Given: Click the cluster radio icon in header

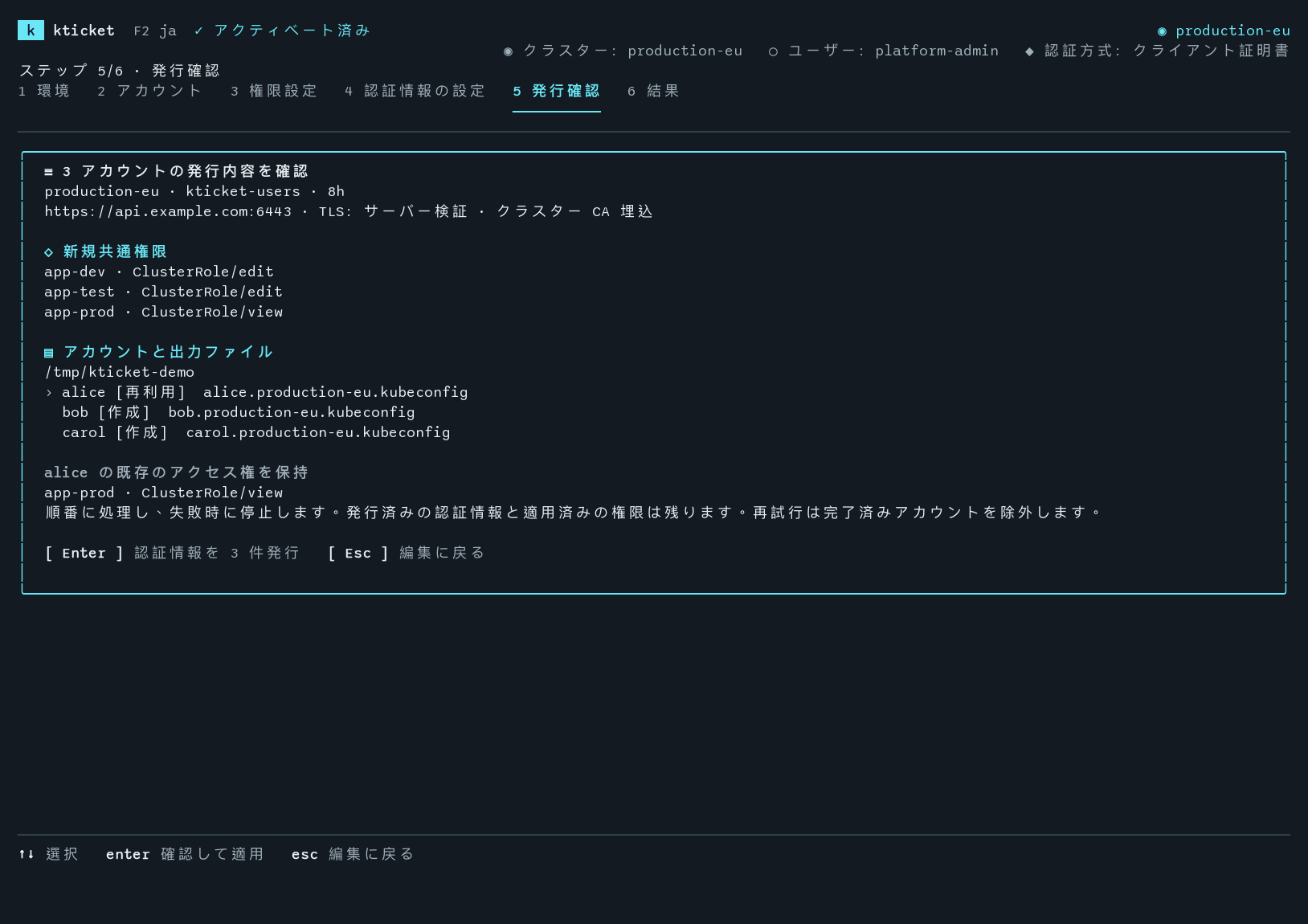Looking at the screenshot, I should (x=508, y=51).
